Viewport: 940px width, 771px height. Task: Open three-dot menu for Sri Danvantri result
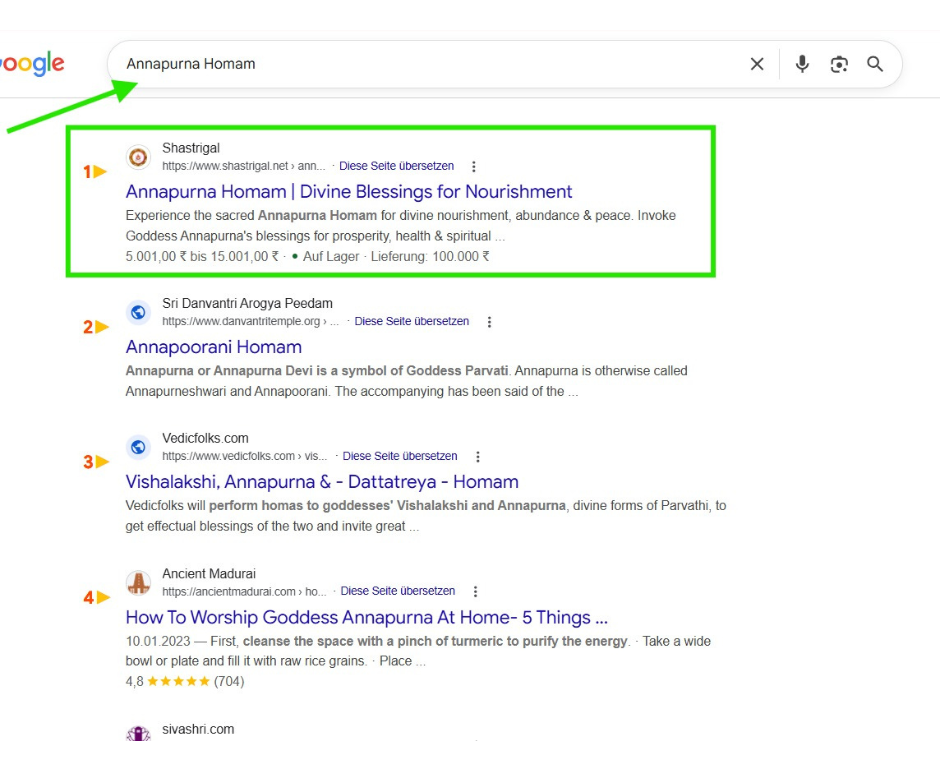pos(489,322)
